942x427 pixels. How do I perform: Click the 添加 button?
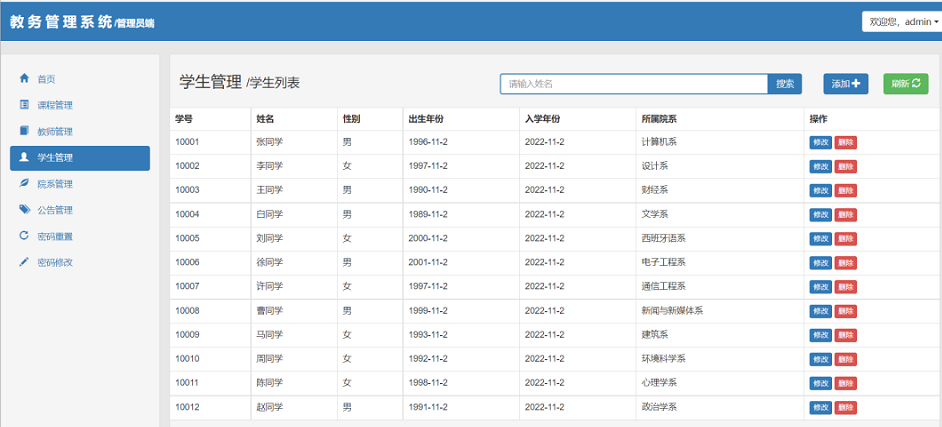click(x=845, y=84)
